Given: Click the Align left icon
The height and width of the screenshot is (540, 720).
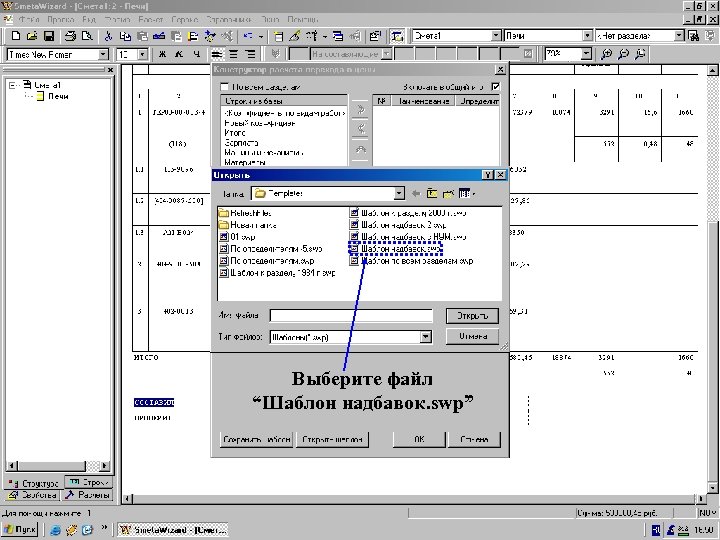Looking at the screenshot, I should 216,54.
